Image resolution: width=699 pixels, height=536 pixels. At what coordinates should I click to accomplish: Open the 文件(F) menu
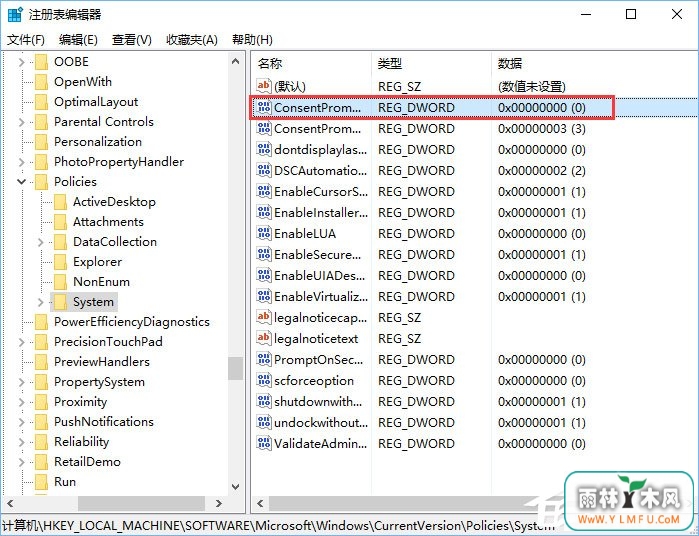coord(26,40)
